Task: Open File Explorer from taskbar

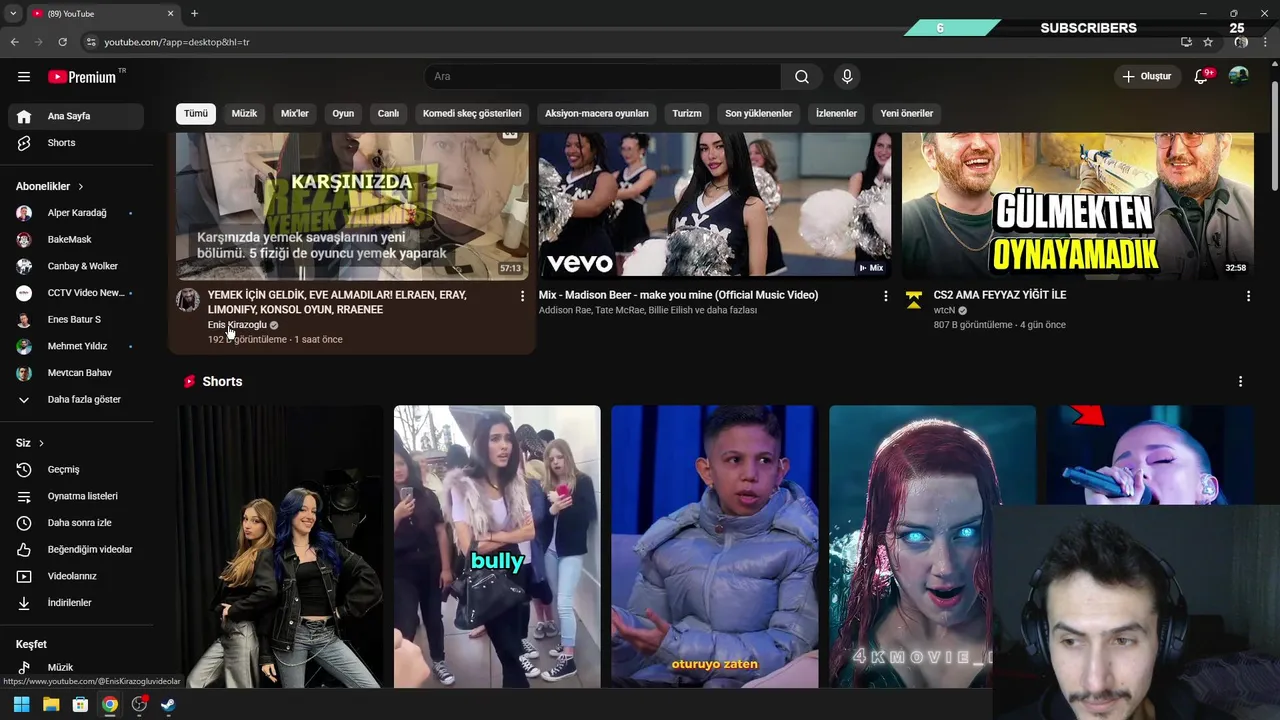Action: (51, 705)
